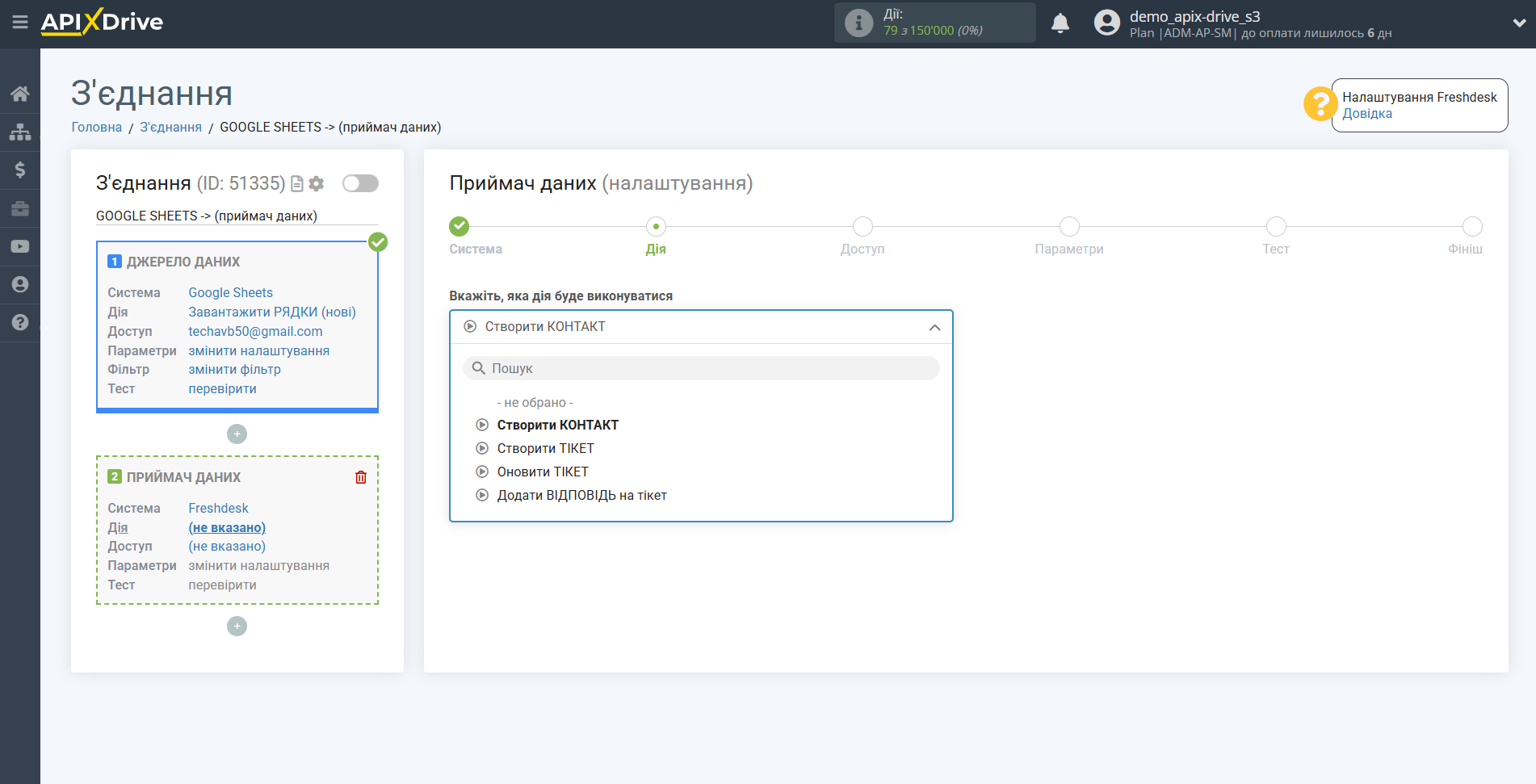Image resolution: width=1536 pixels, height=784 pixels.
Task: Open Завантажити РЯДКИ (нові) action link
Action: [272, 312]
